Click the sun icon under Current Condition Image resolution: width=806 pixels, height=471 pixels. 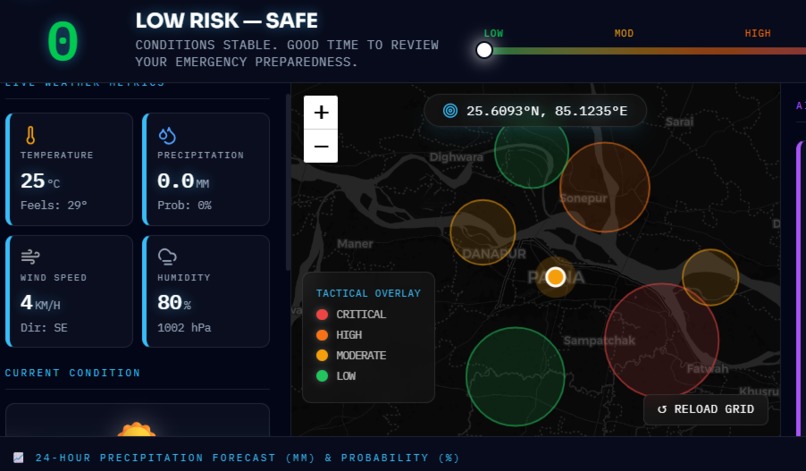(x=136, y=429)
